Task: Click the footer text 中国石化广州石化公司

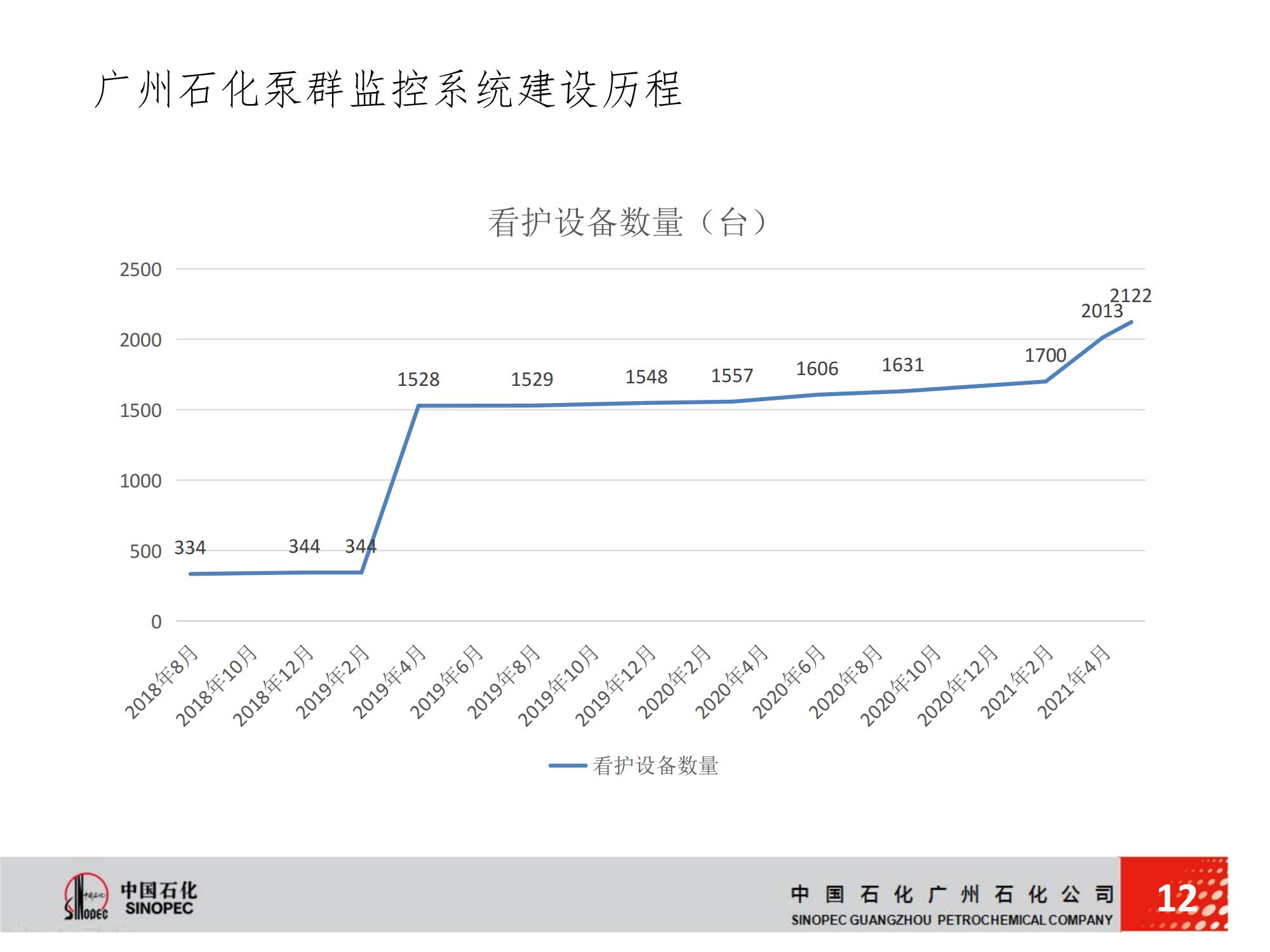Action: coord(951,894)
